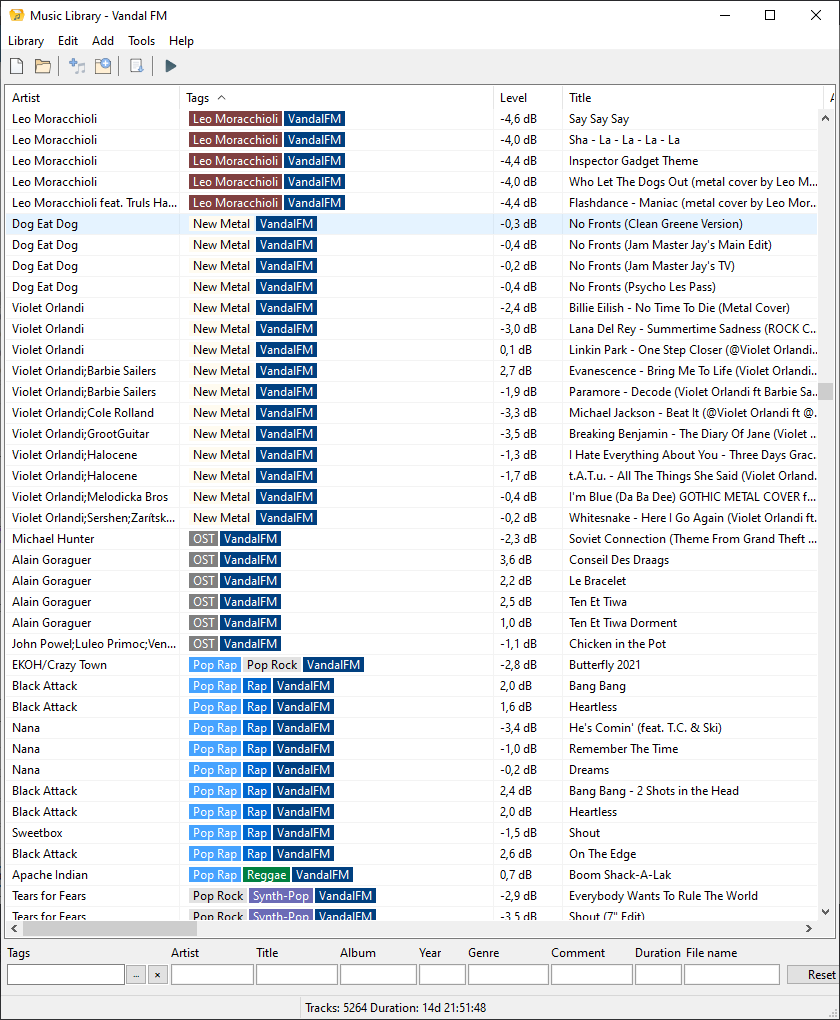This screenshot has width=840, height=1020.
Task: Open the Tools menu
Action: click(x=141, y=40)
